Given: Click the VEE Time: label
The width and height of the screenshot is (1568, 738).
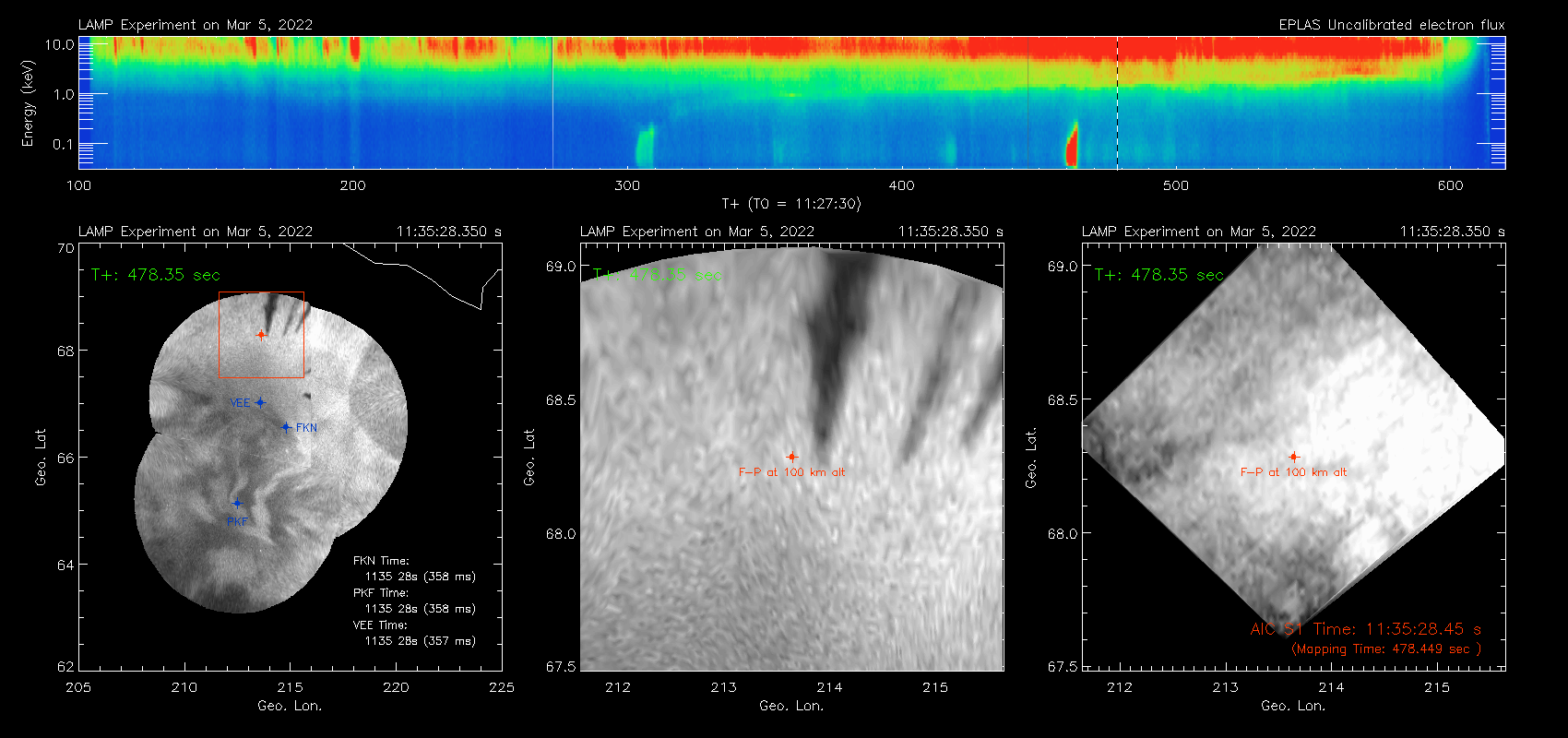Looking at the screenshot, I should 381,625.
